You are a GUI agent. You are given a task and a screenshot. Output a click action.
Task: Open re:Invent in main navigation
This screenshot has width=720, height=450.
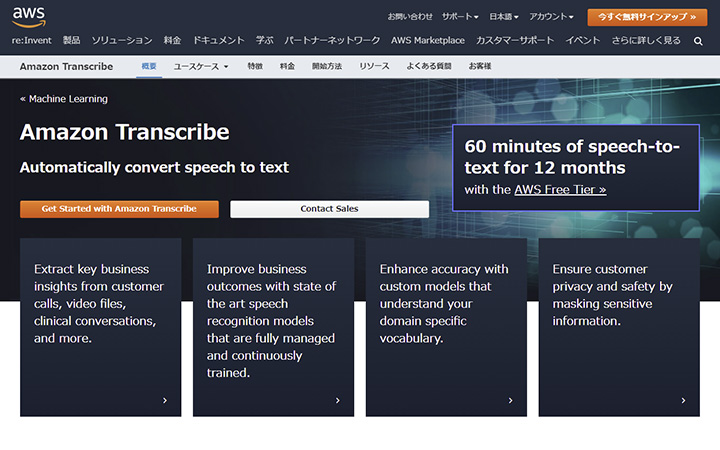[31, 40]
